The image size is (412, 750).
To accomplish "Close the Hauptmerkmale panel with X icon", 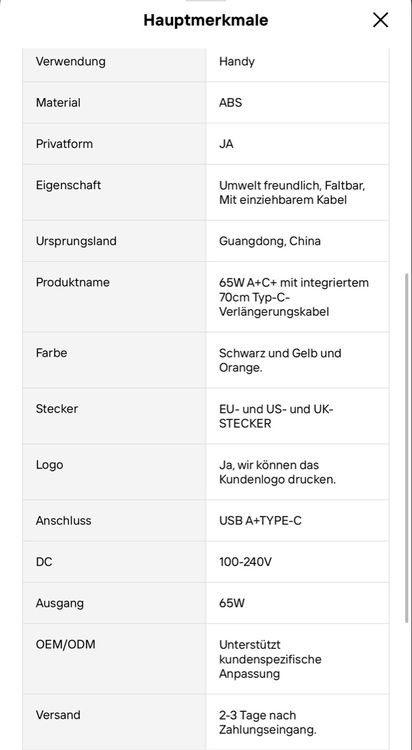I will click(380, 20).
